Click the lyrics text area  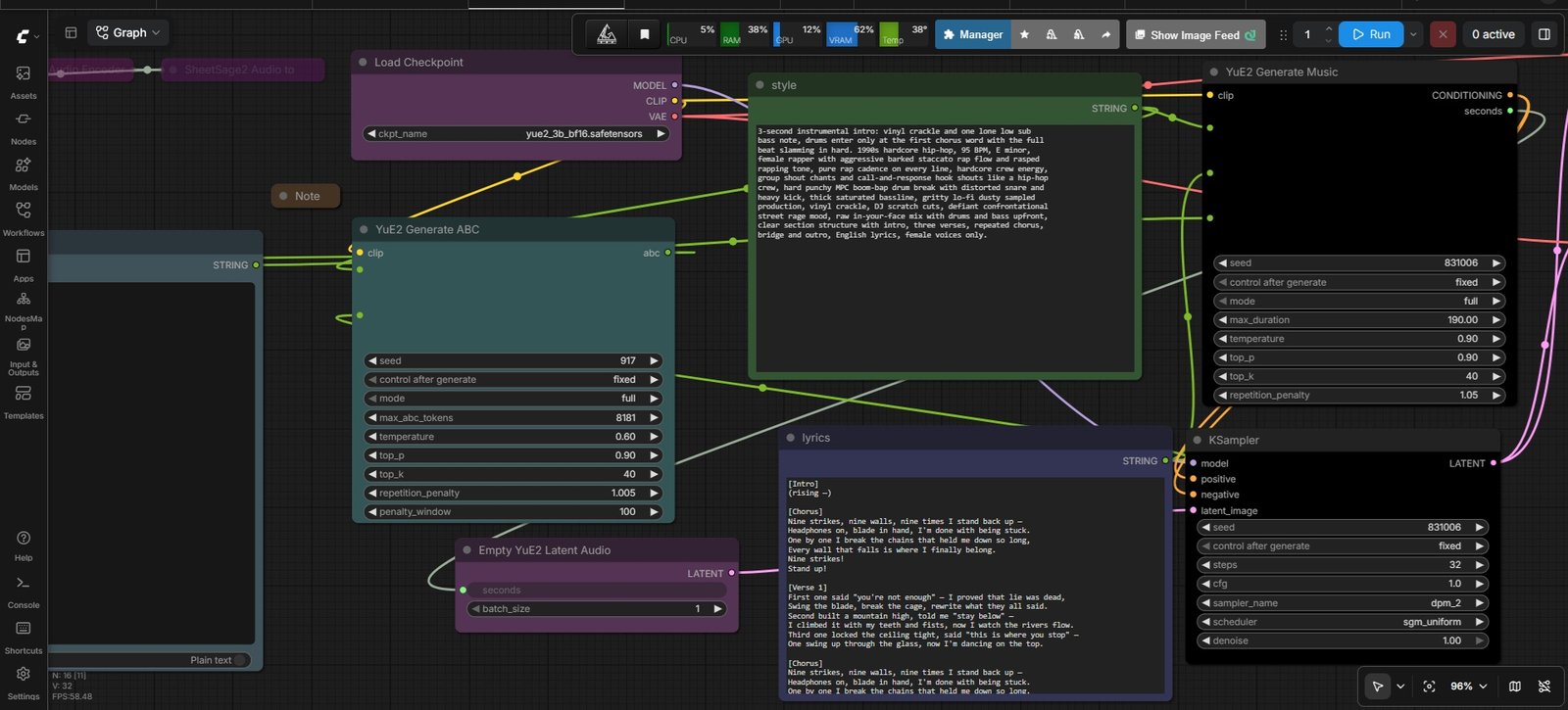click(x=974, y=585)
